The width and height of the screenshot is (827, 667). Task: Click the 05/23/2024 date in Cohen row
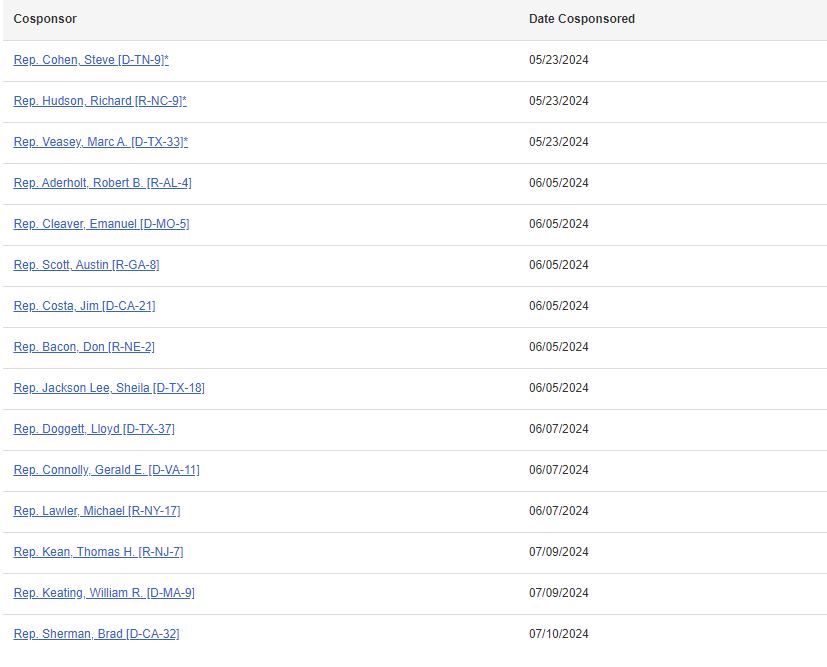point(558,60)
